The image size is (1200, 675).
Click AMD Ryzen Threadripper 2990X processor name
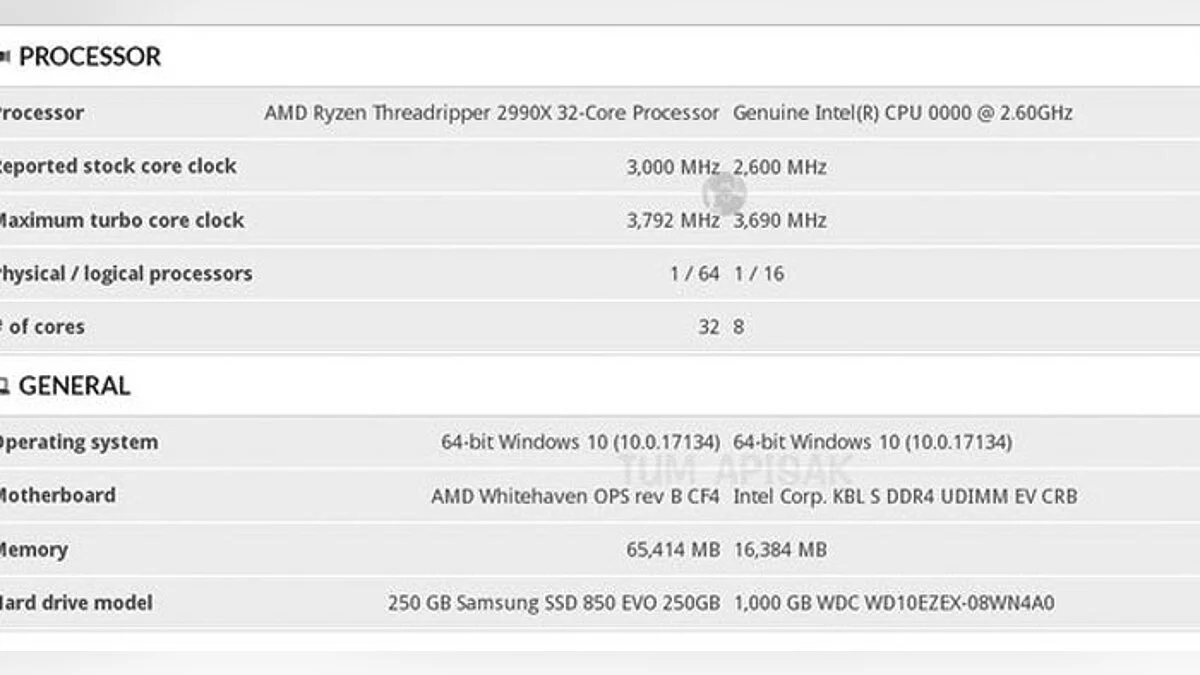[491, 113]
